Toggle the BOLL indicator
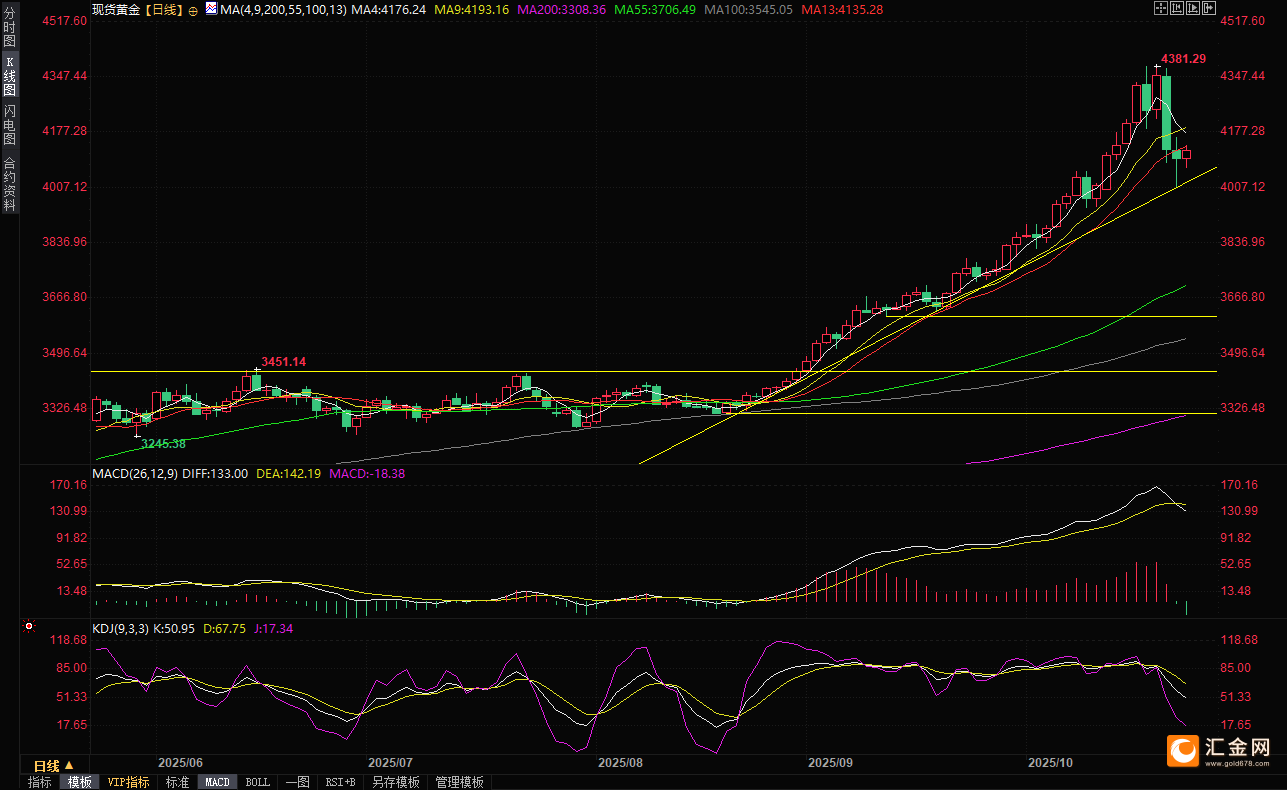The height and width of the screenshot is (790, 1287). [257, 782]
